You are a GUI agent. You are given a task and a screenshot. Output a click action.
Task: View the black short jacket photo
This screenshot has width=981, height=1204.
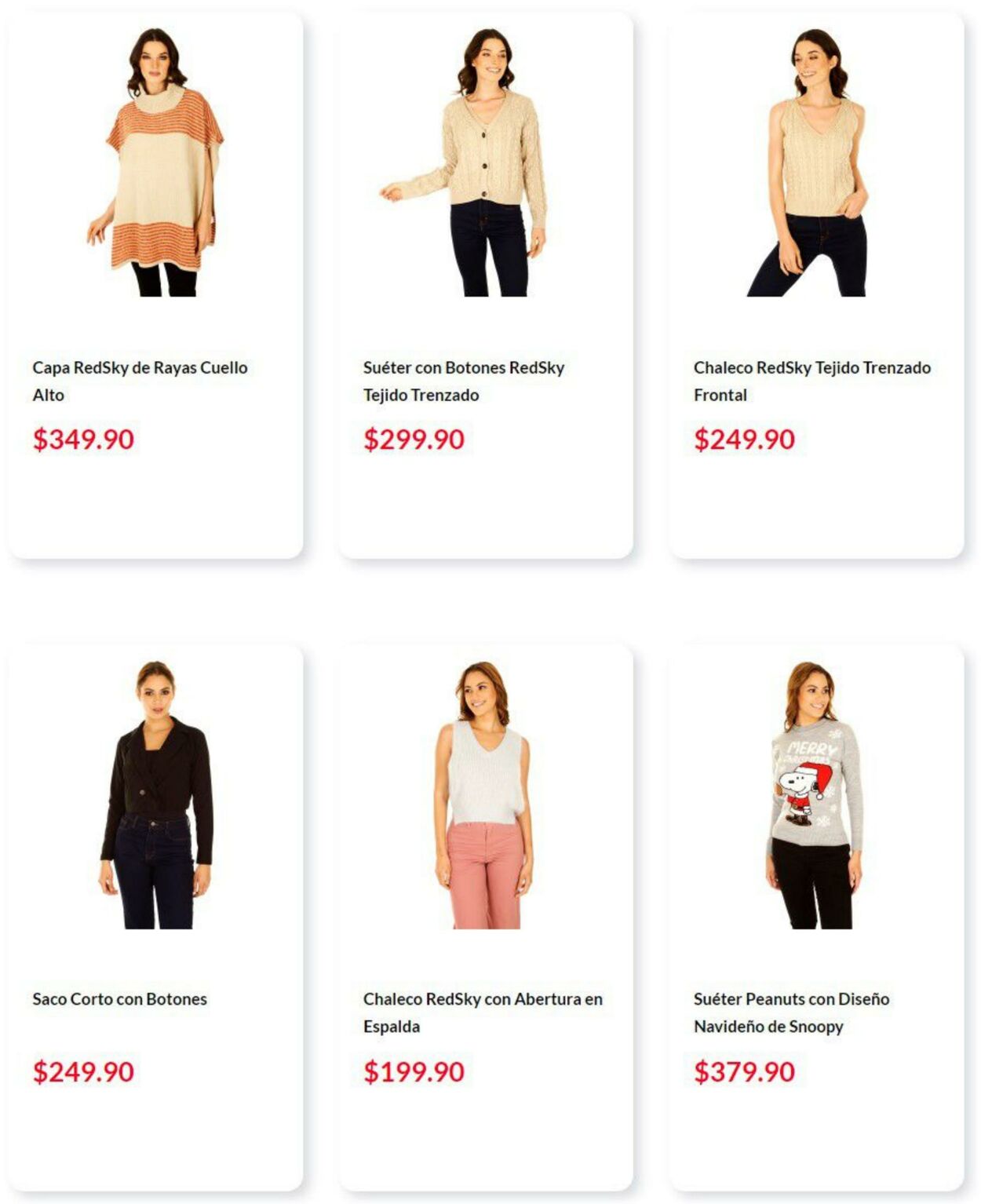(x=156, y=795)
